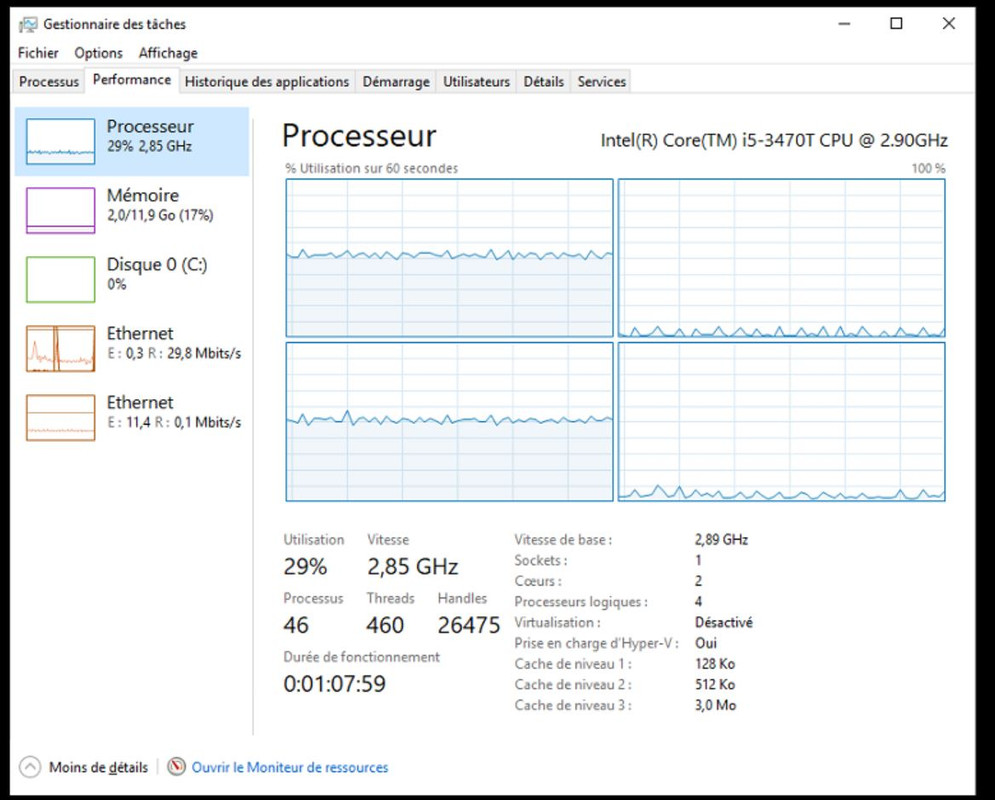
Task: Open the Services tab
Action: [x=601, y=81]
